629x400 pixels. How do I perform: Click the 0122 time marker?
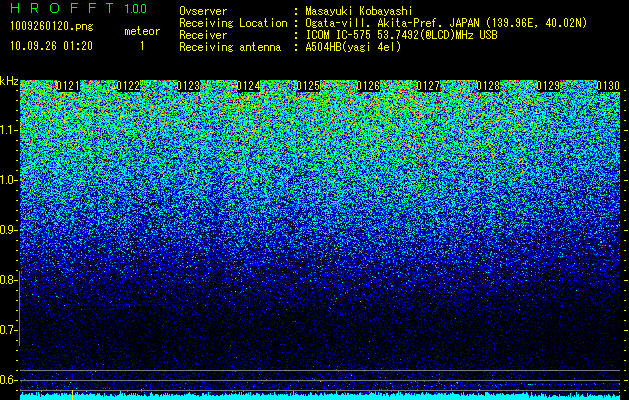[x=128, y=86]
